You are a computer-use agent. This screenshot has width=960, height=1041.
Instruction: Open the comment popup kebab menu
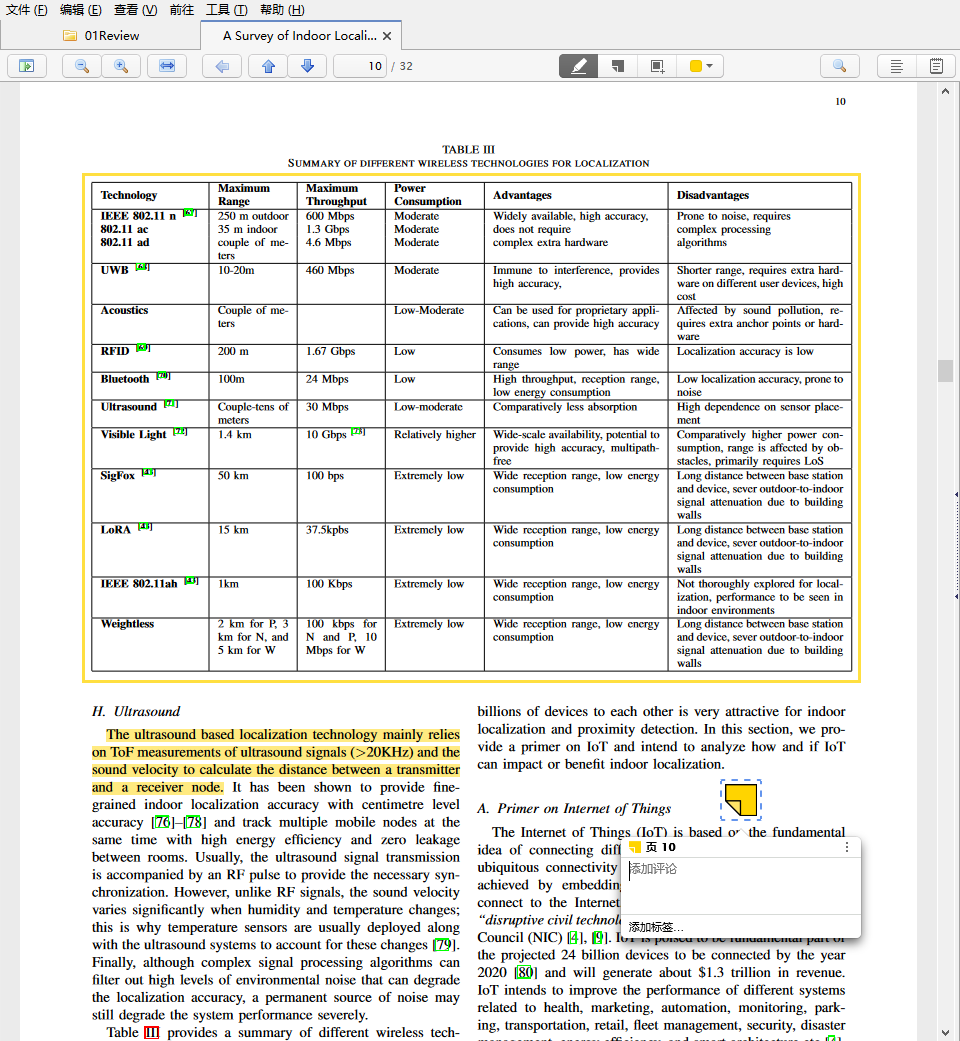pyautogui.click(x=848, y=848)
